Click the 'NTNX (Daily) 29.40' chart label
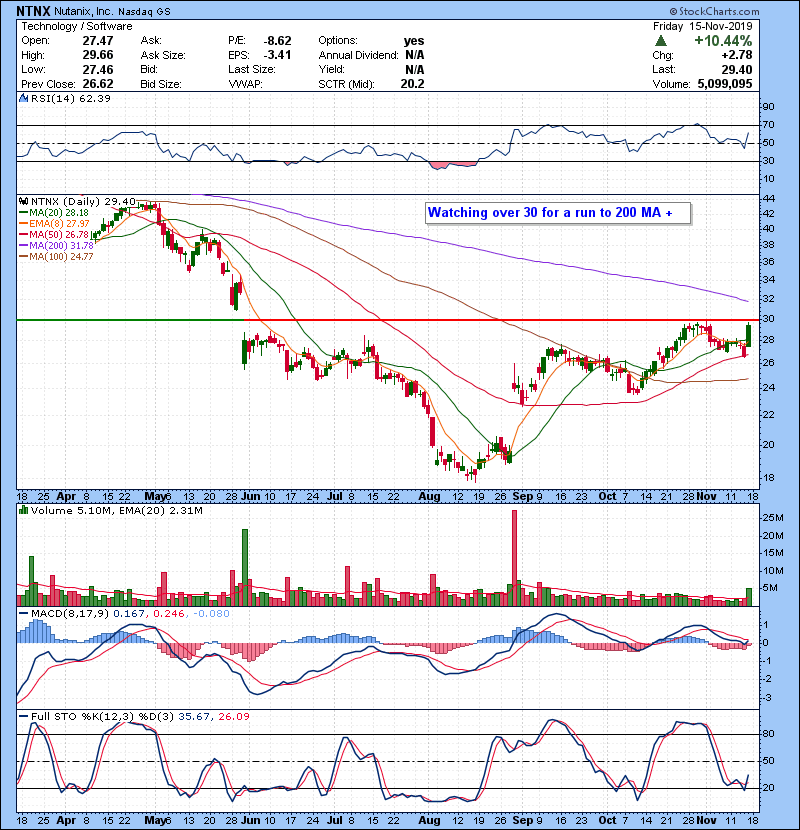Viewport: 800px width, 830px height. click(83, 201)
